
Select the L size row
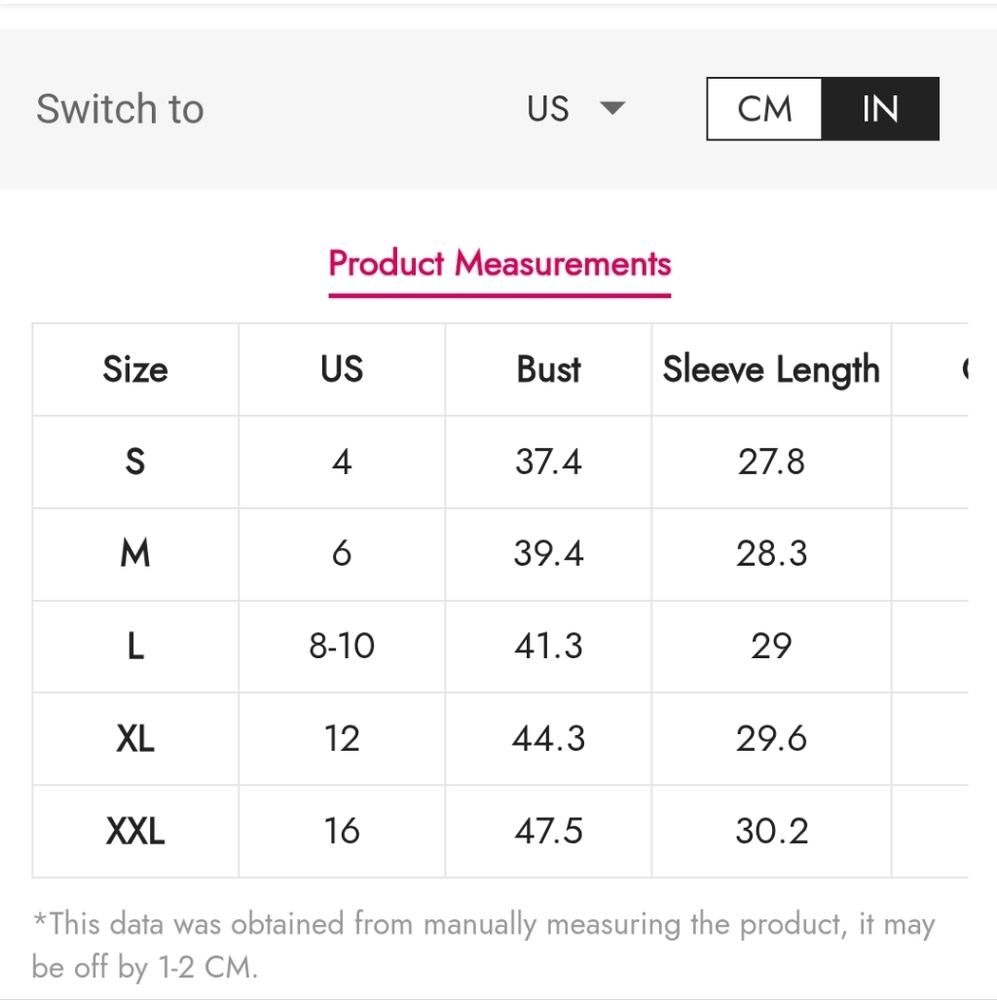500,646
